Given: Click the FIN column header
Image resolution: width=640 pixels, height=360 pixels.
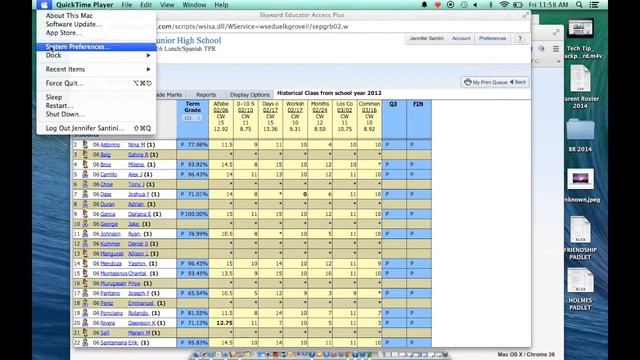Looking at the screenshot, I should pos(418,104).
